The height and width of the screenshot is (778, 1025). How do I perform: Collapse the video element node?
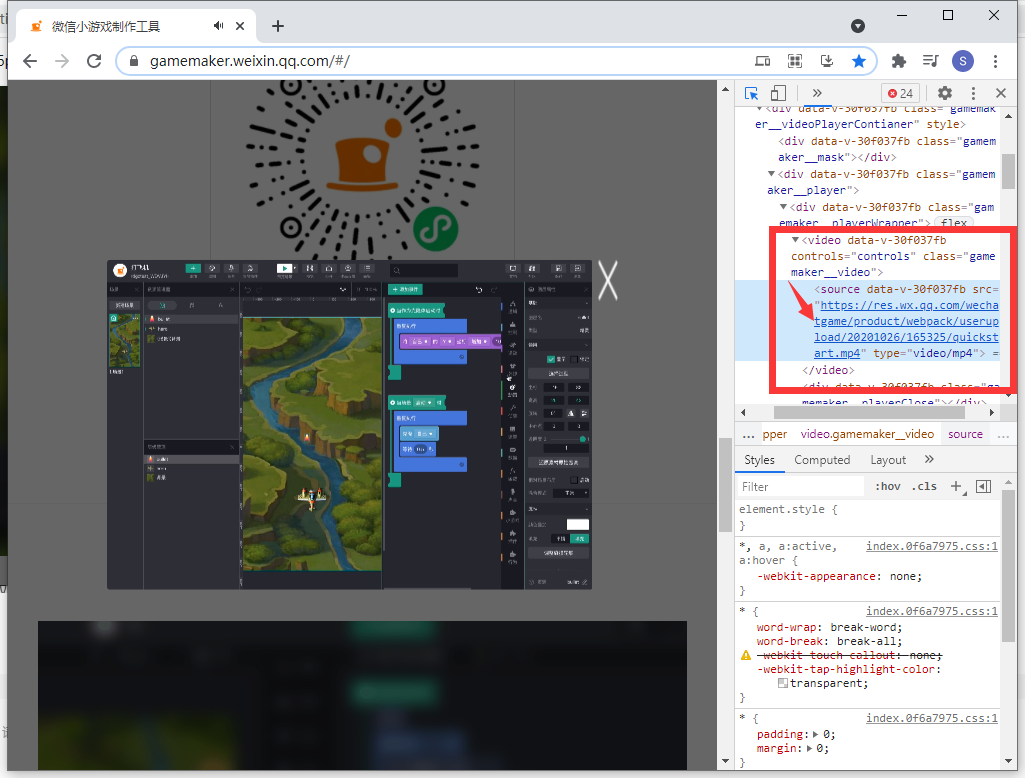point(795,240)
